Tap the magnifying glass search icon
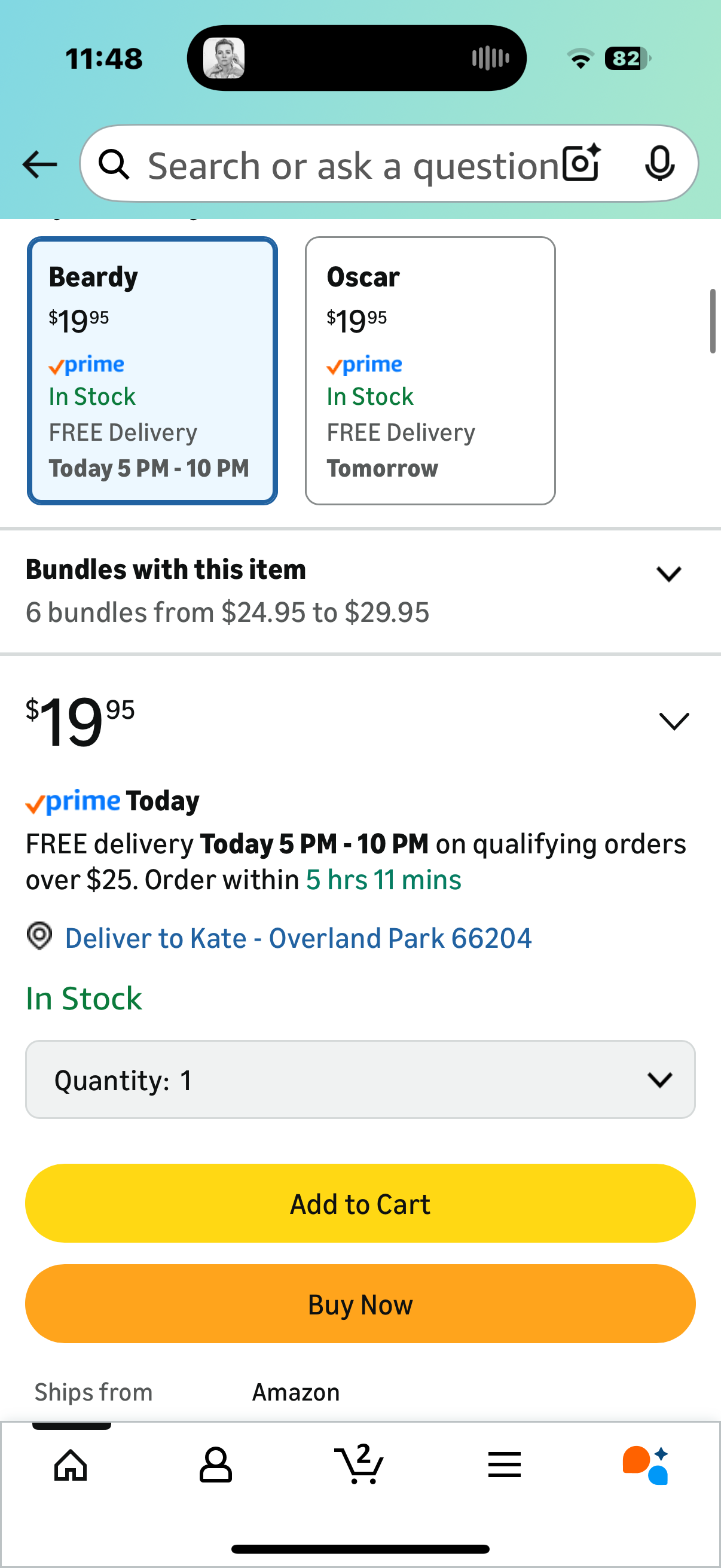This screenshot has height=1568, width=721. (114, 164)
